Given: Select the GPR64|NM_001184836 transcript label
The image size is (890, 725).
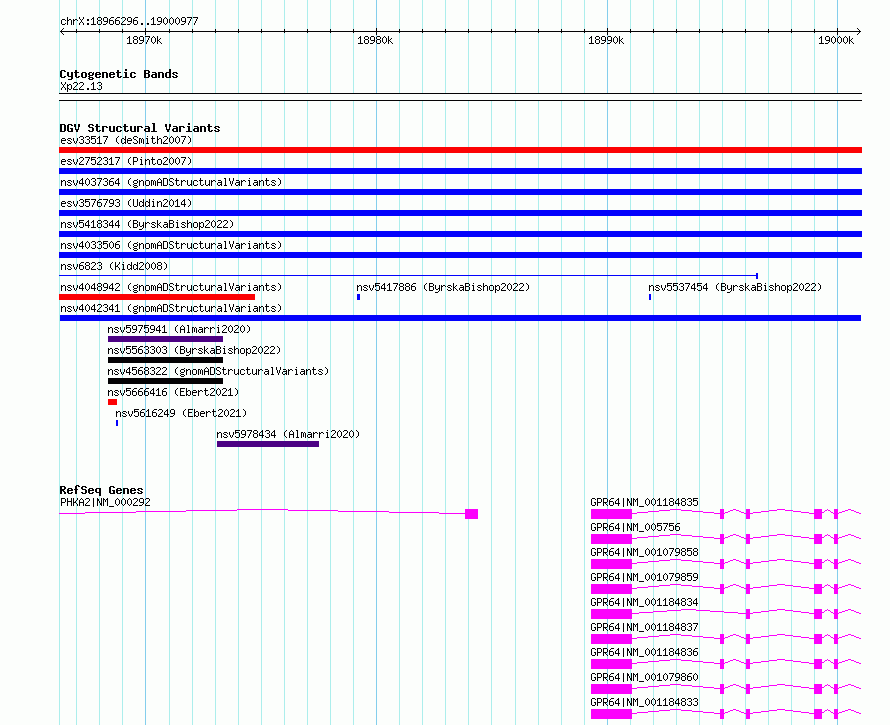Looking at the screenshot, I should [x=644, y=652].
